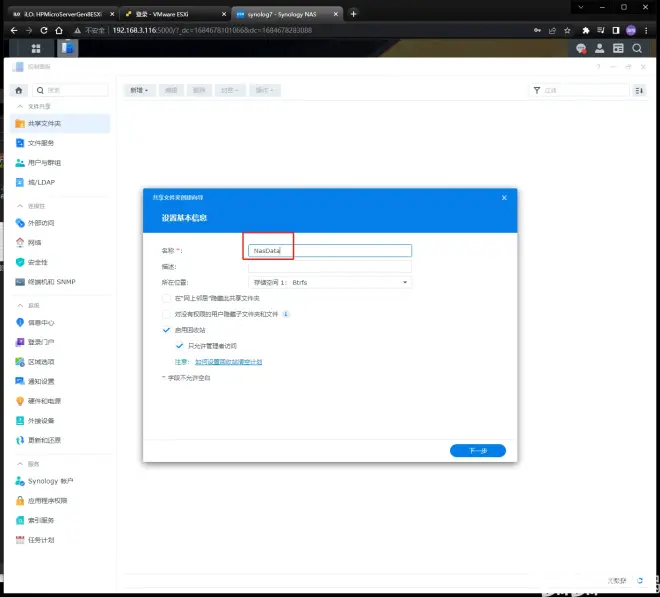Switch to the VMware ESXi login tab
The width and height of the screenshot is (660, 597).
click(175, 14)
